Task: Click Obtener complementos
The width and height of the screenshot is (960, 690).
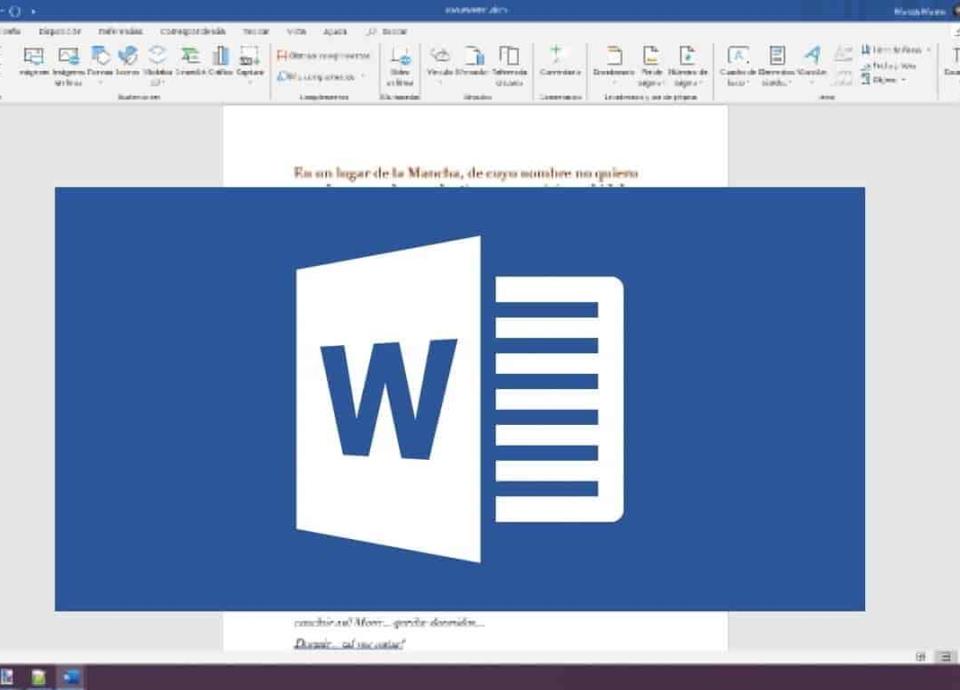Action: 323,56
